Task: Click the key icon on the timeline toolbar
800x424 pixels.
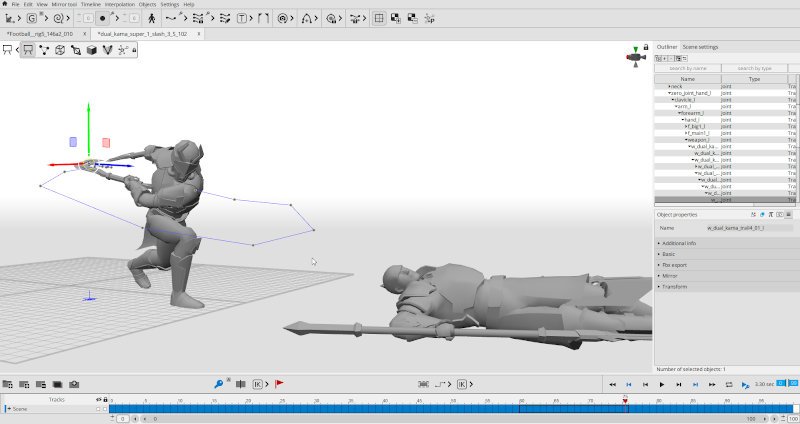Action: click(219, 384)
